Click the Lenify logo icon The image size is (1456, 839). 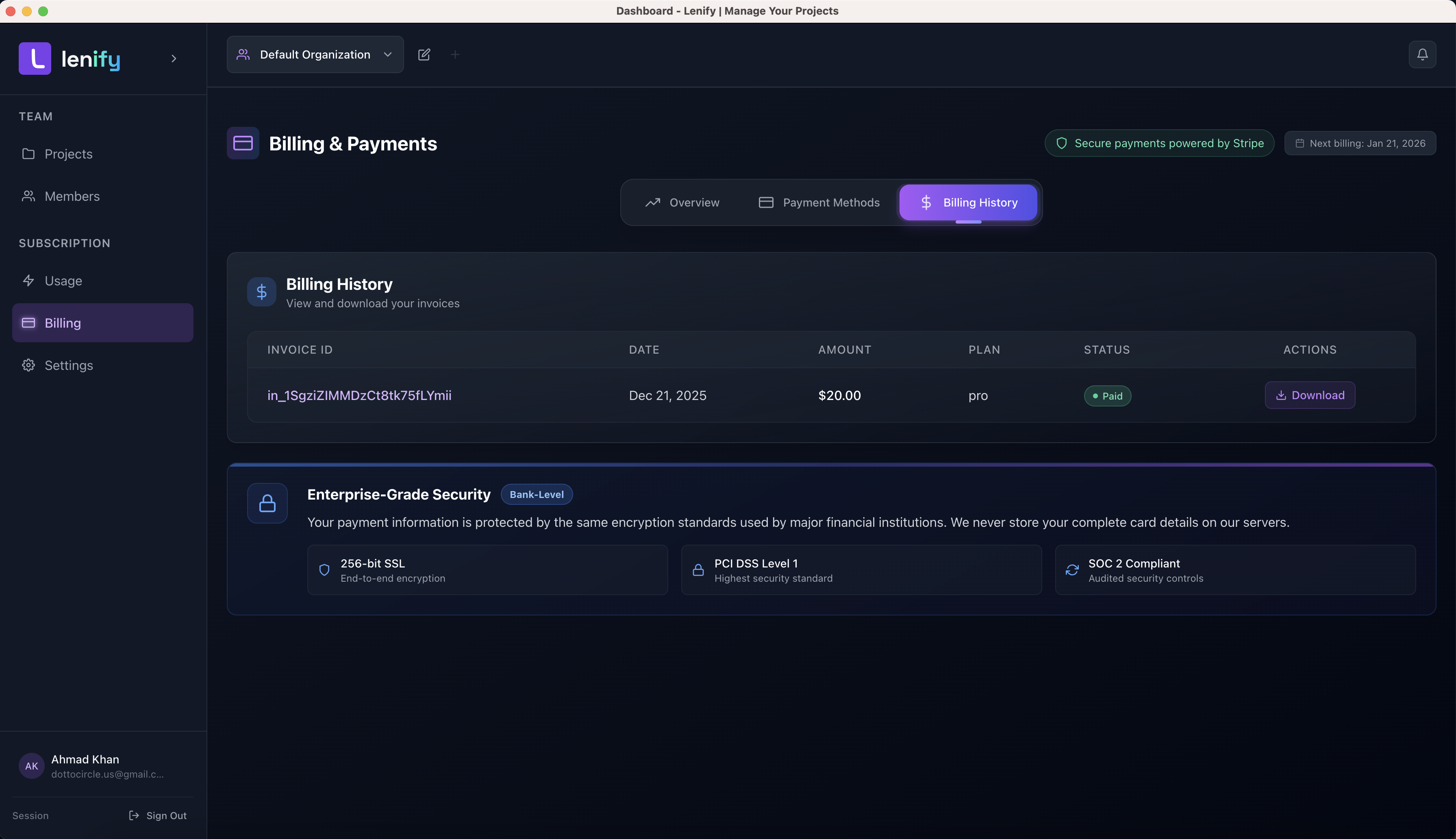(x=35, y=58)
